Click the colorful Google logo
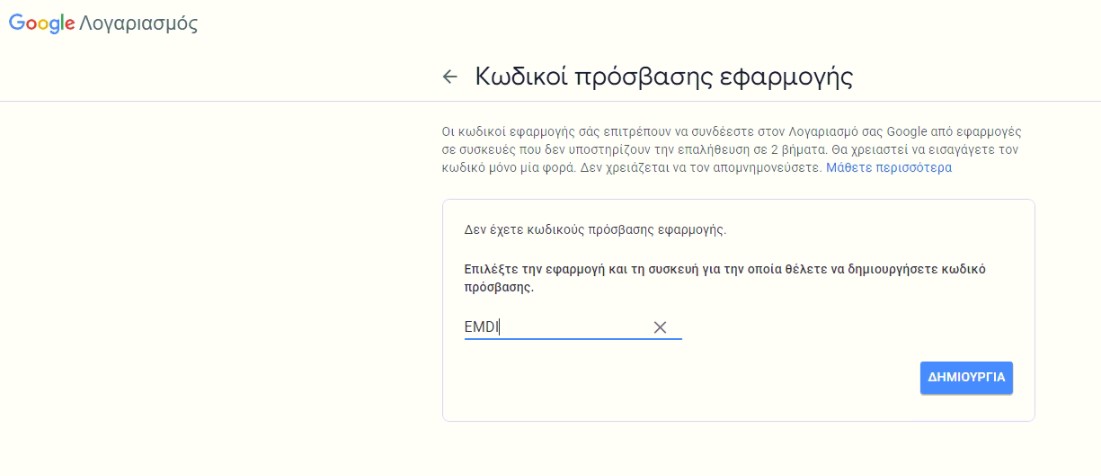 pos(41,23)
